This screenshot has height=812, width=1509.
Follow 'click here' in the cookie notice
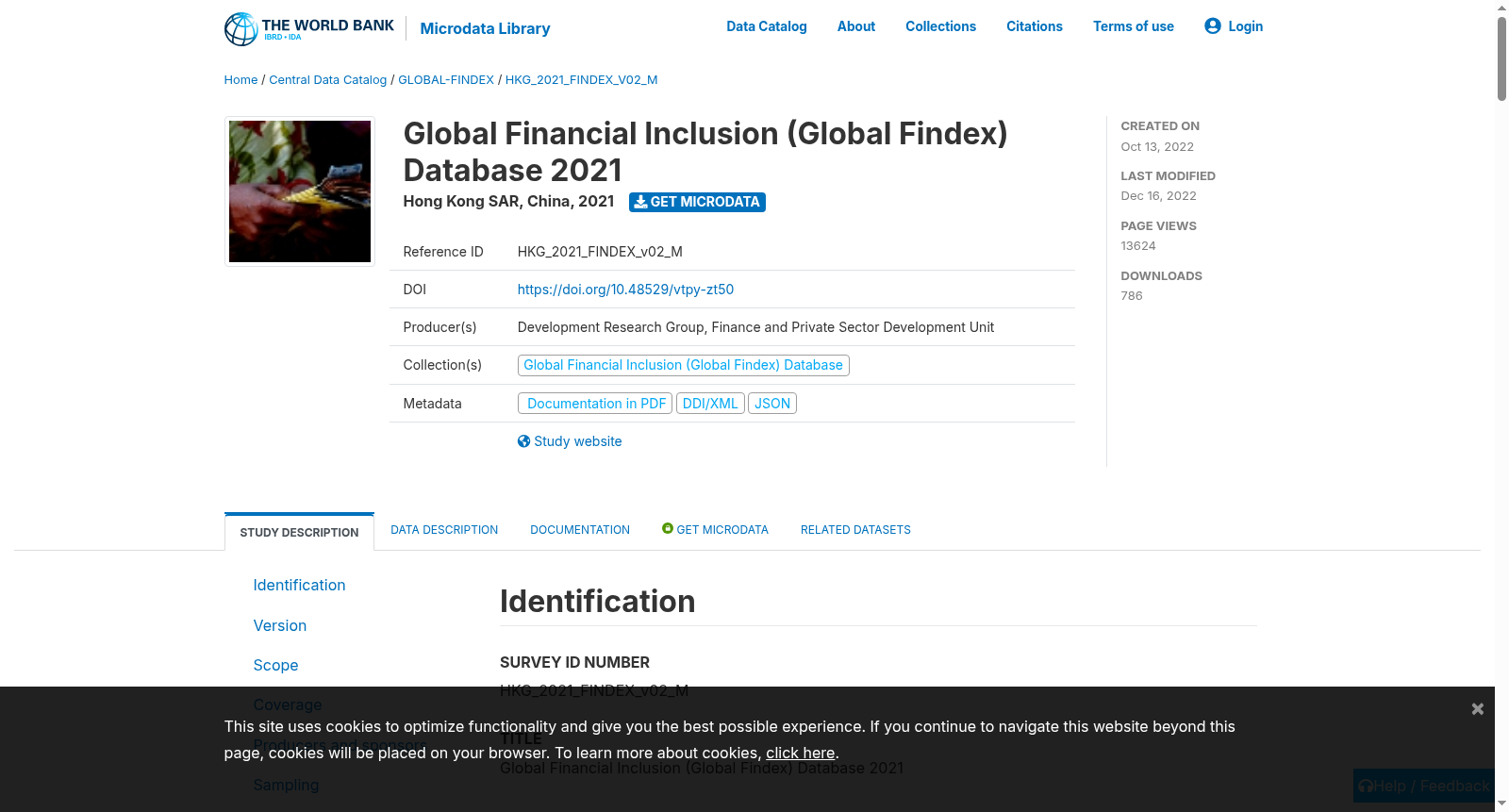(800, 753)
